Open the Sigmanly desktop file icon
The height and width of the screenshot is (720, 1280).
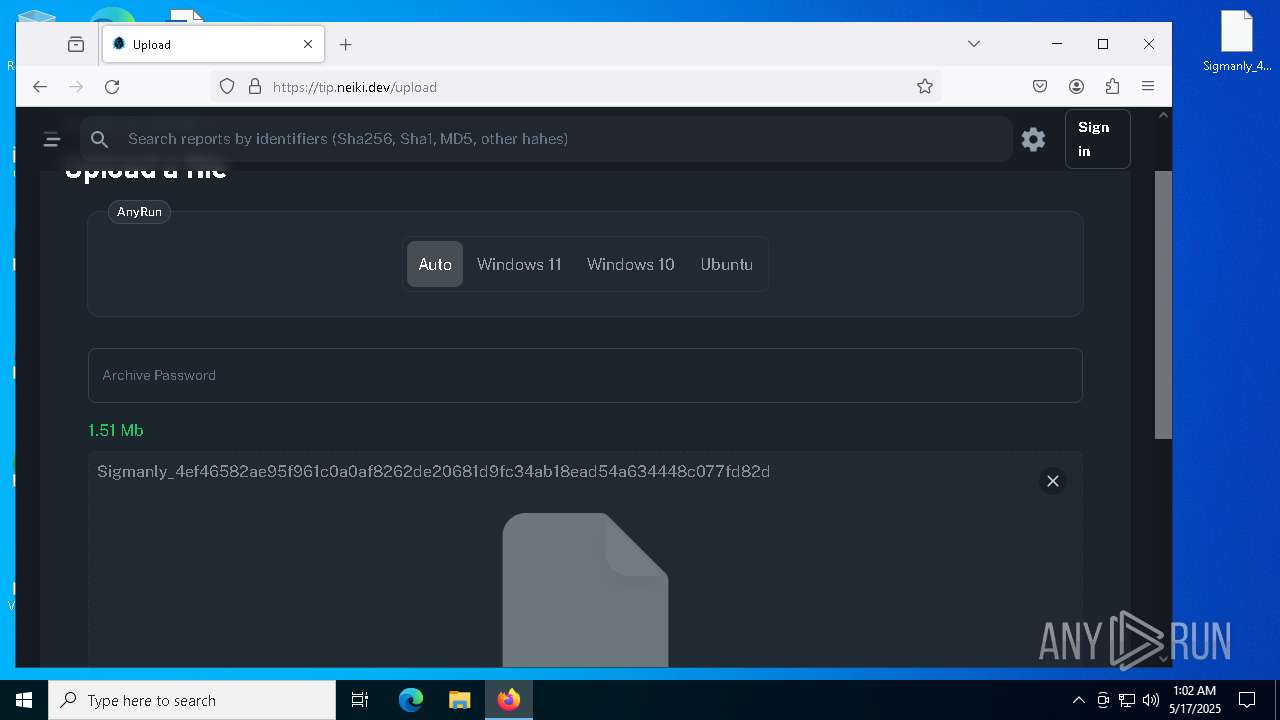point(1237,42)
